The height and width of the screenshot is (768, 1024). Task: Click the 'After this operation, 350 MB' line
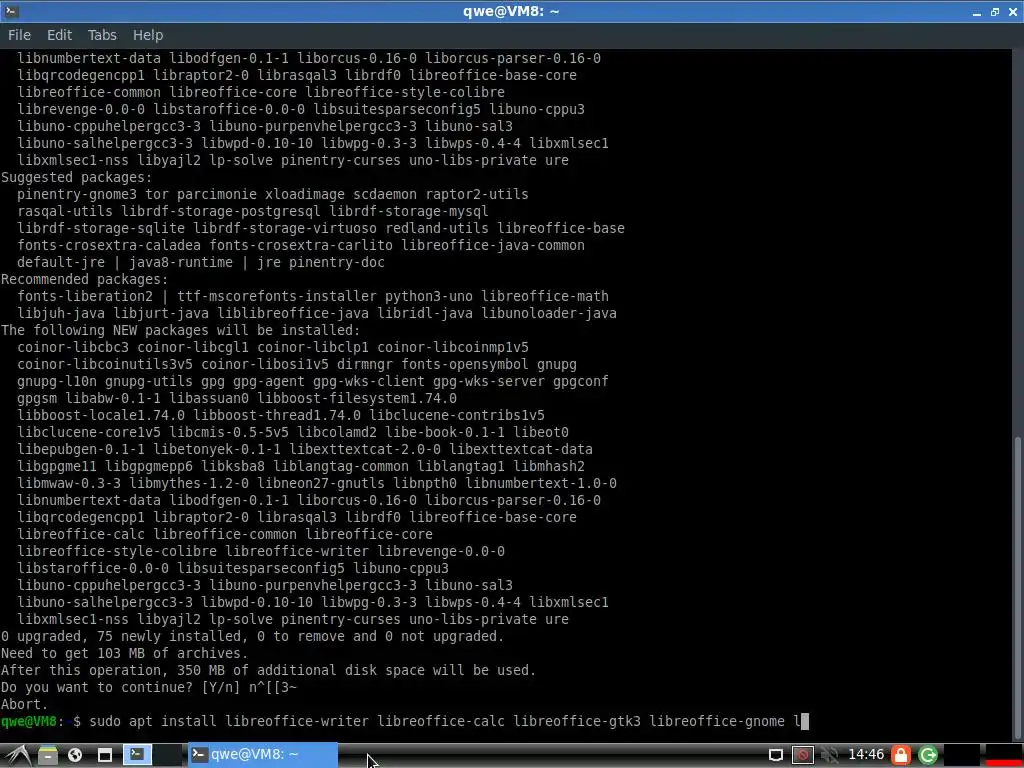(268, 670)
